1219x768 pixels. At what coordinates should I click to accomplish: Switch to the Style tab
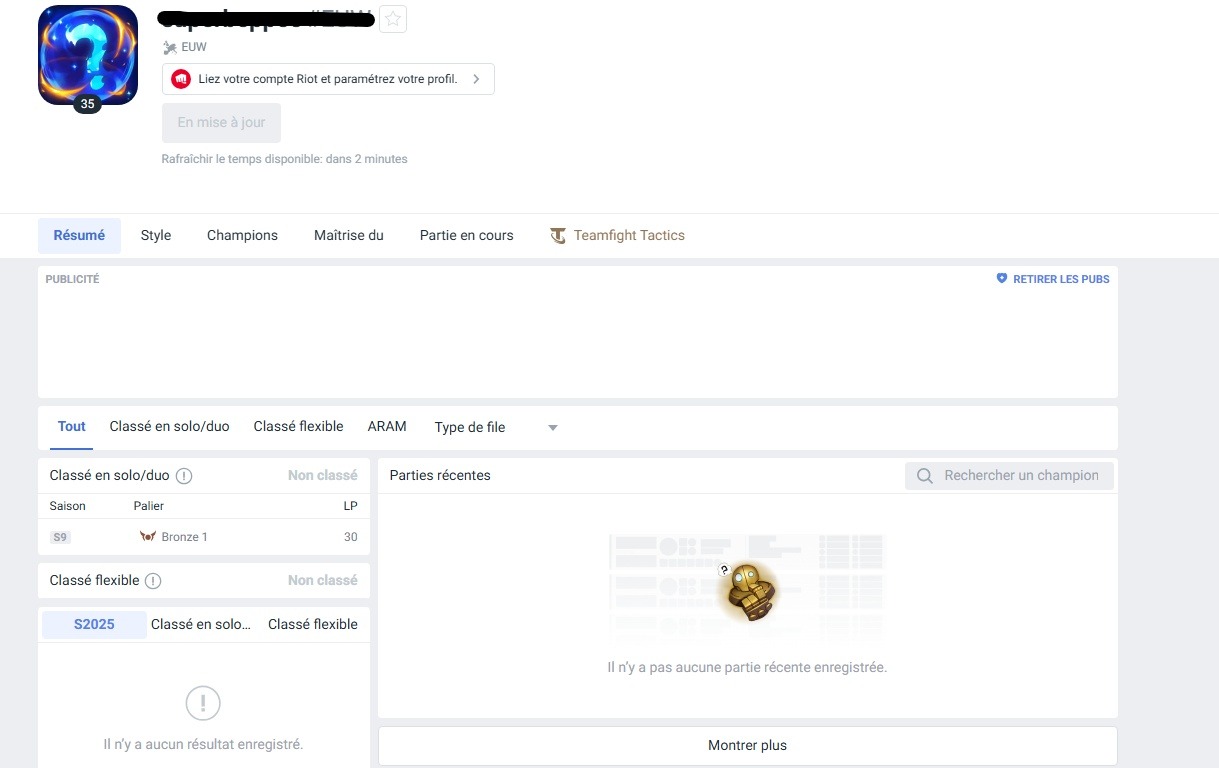click(x=156, y=236)
